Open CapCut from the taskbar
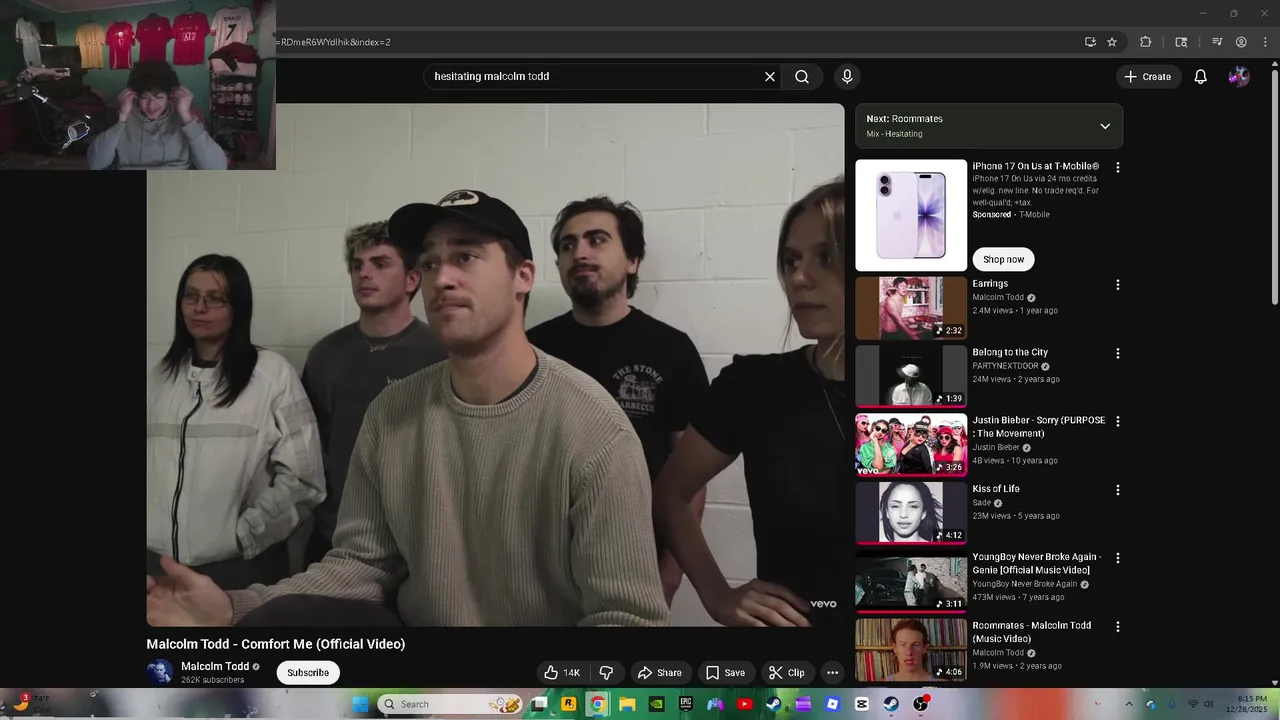The image size is (1280, 720). 862,704
